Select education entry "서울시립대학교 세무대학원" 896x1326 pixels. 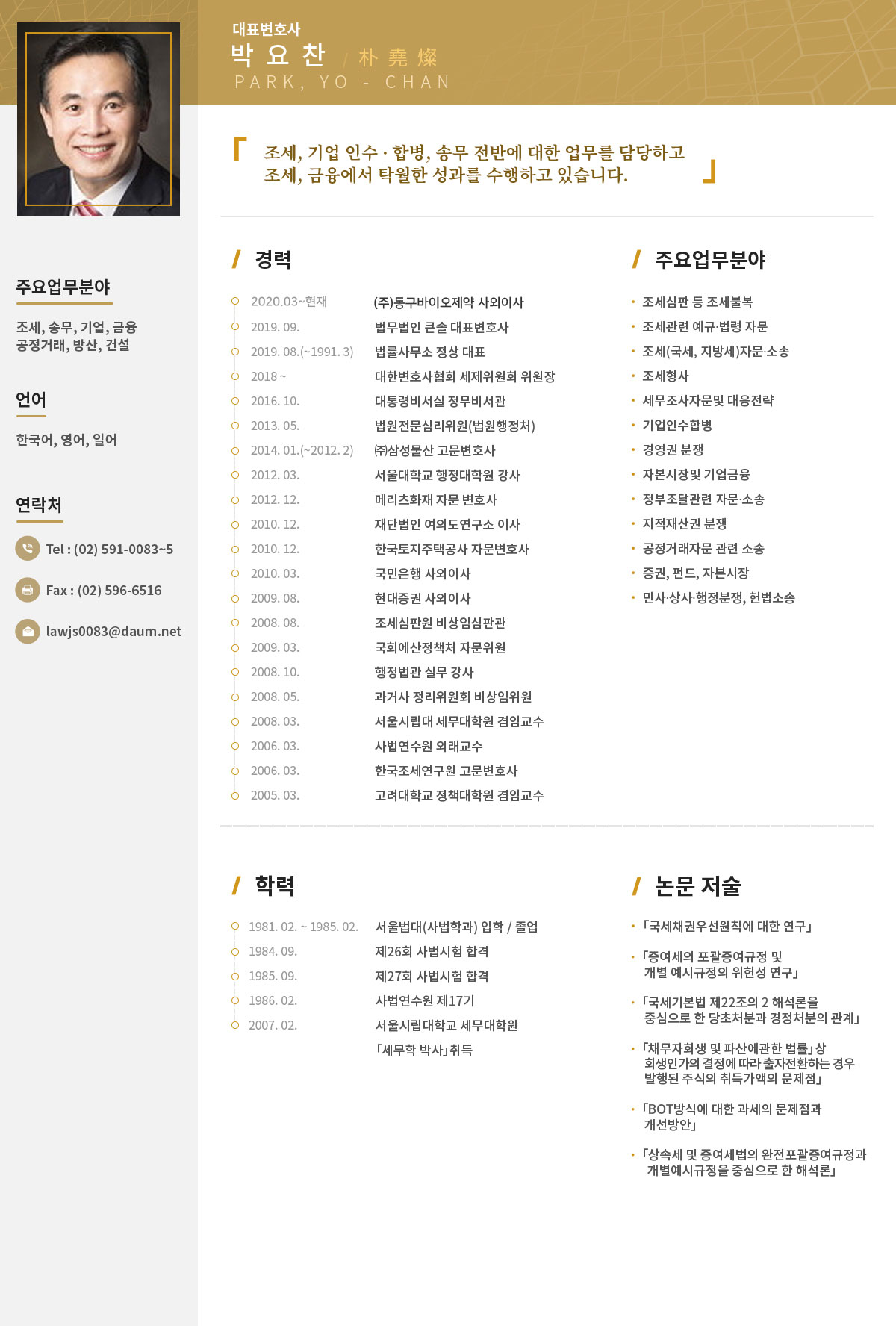447,1025
